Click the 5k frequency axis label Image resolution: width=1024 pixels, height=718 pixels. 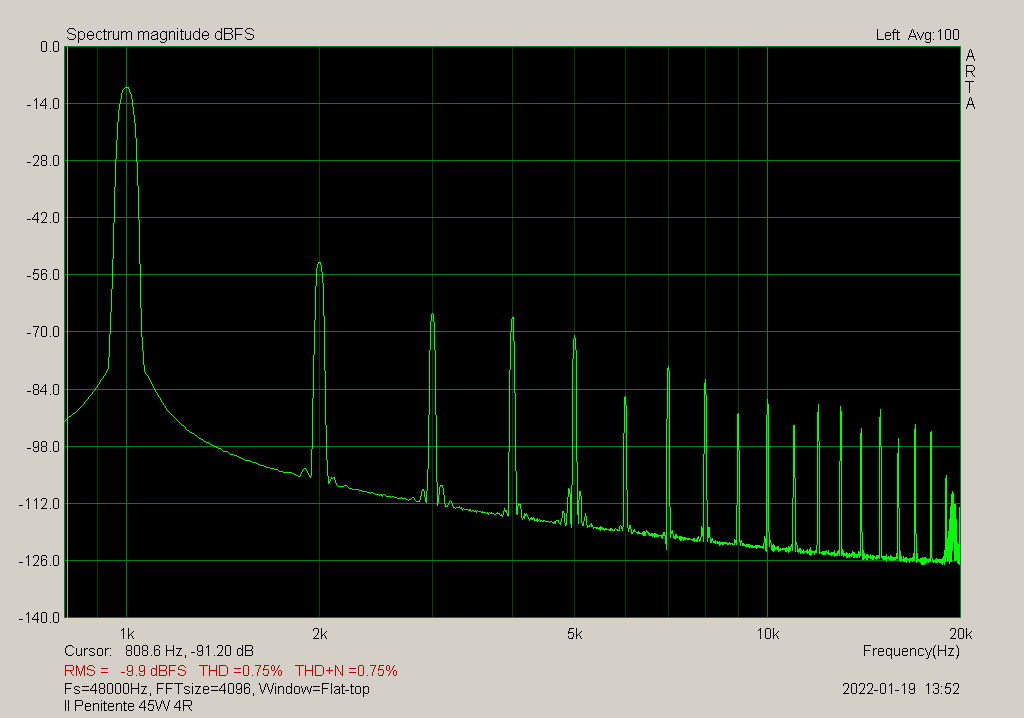coord(574,634)
